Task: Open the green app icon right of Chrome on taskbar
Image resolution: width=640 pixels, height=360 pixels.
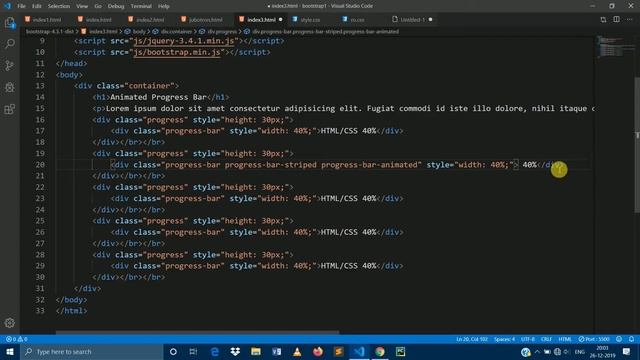Action: click(x=400, y=352)
